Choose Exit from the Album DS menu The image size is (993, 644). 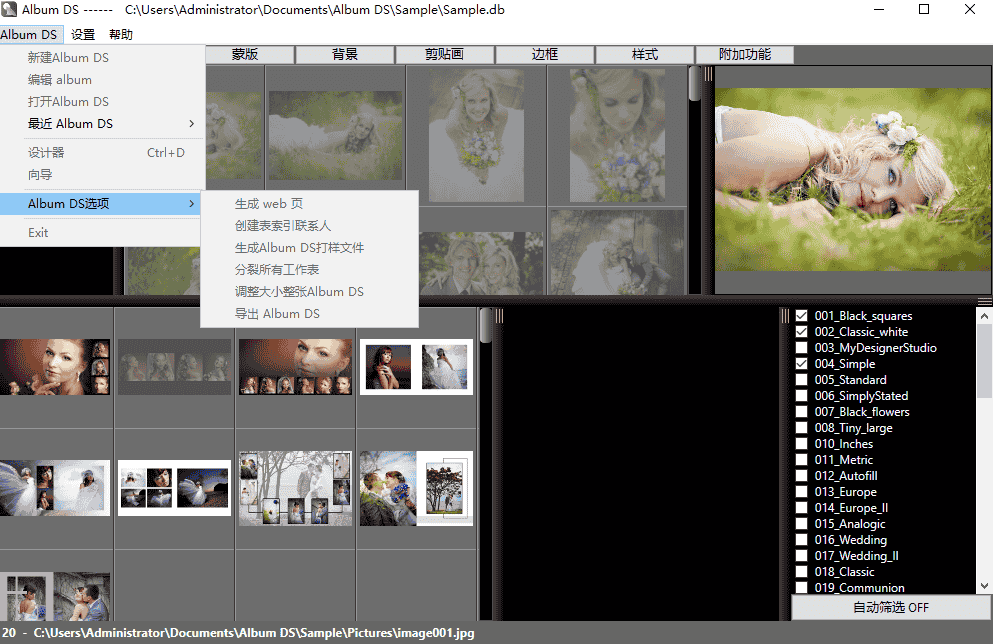click(x=38, y=233)
